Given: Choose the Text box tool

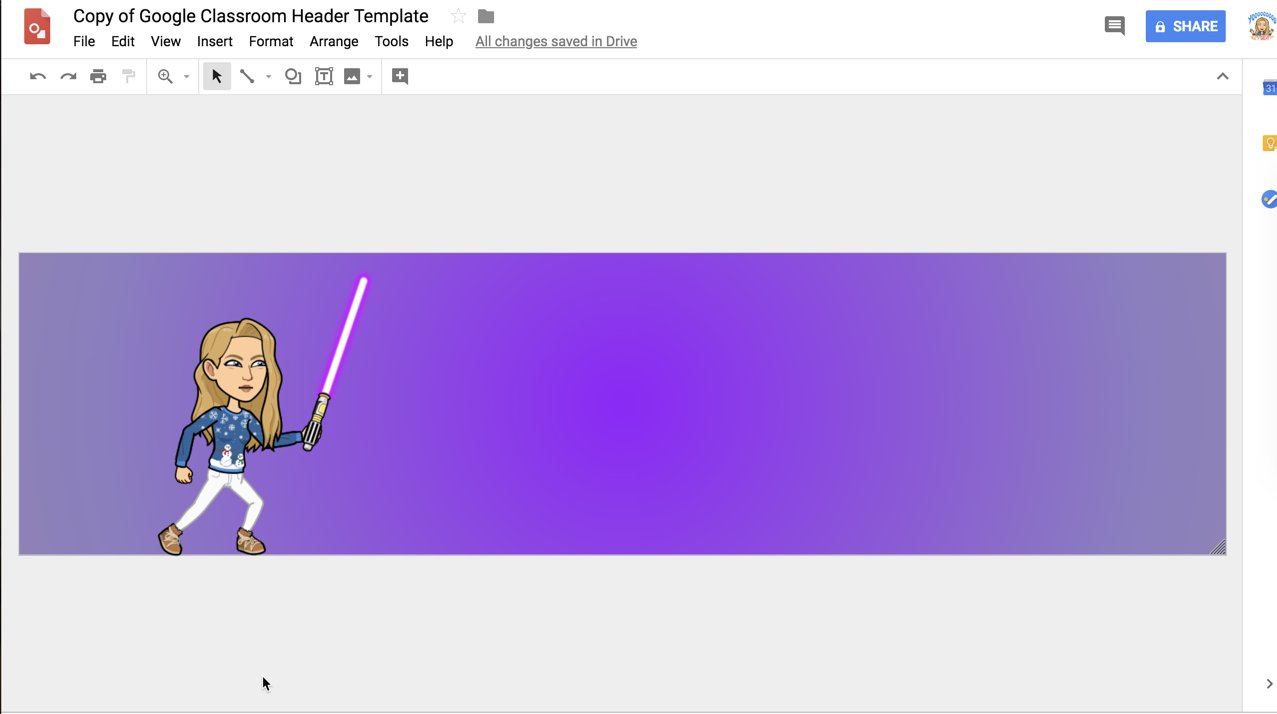Looking at the screenshot, I should coord(324,76).
